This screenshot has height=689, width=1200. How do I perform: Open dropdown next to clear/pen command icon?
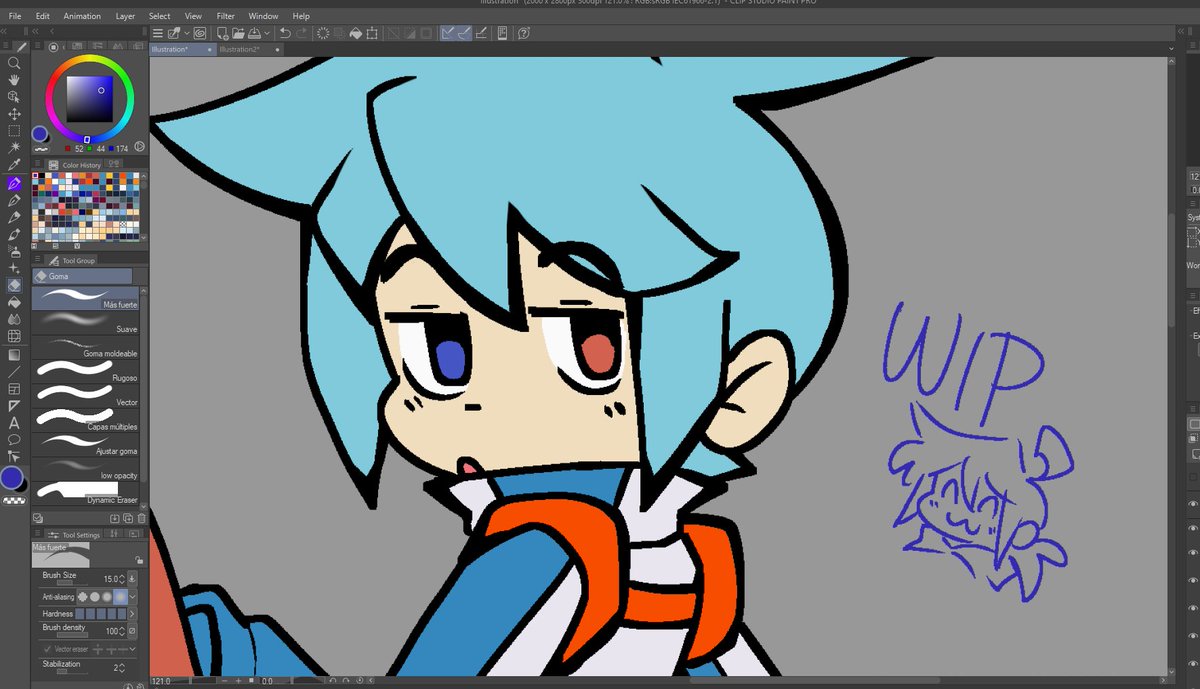click(187, 33)
